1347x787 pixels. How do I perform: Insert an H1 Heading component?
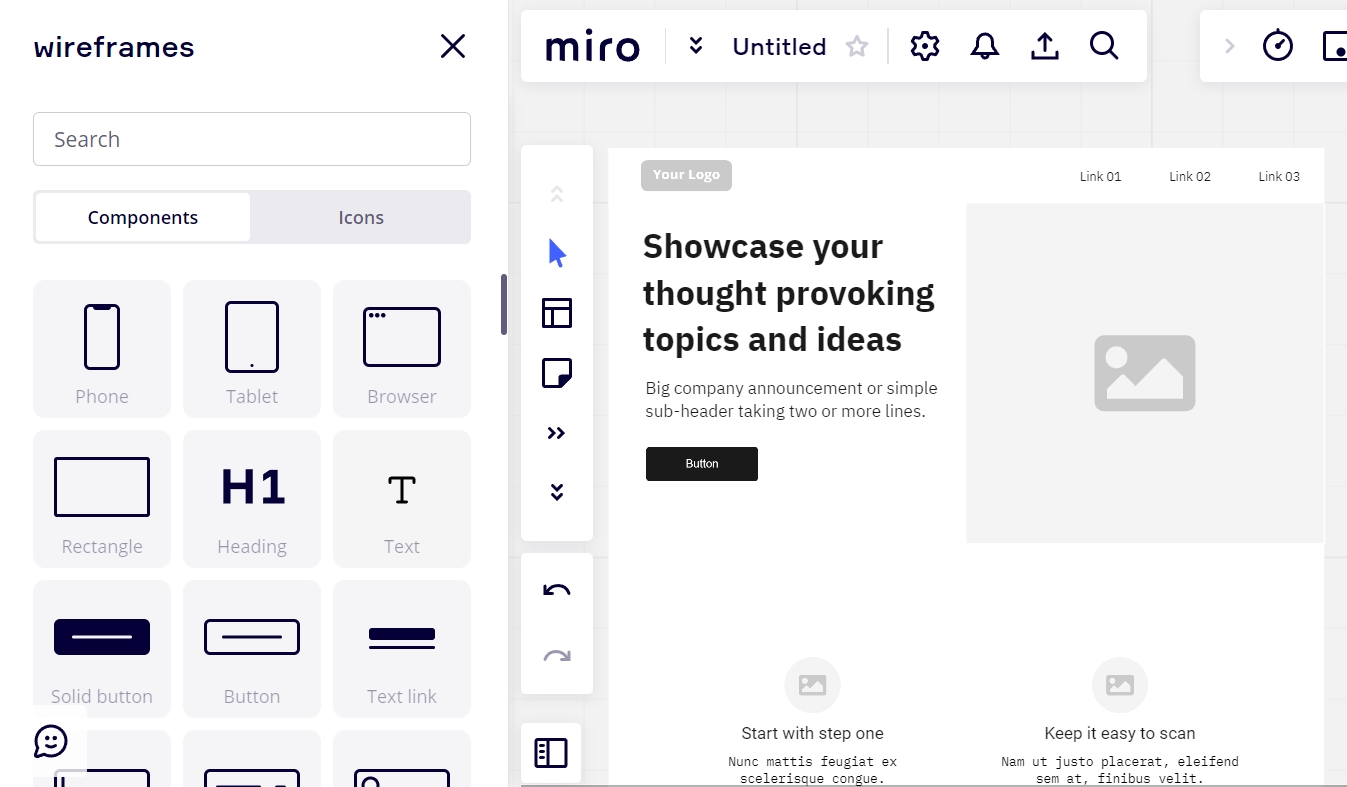(252, 499)
